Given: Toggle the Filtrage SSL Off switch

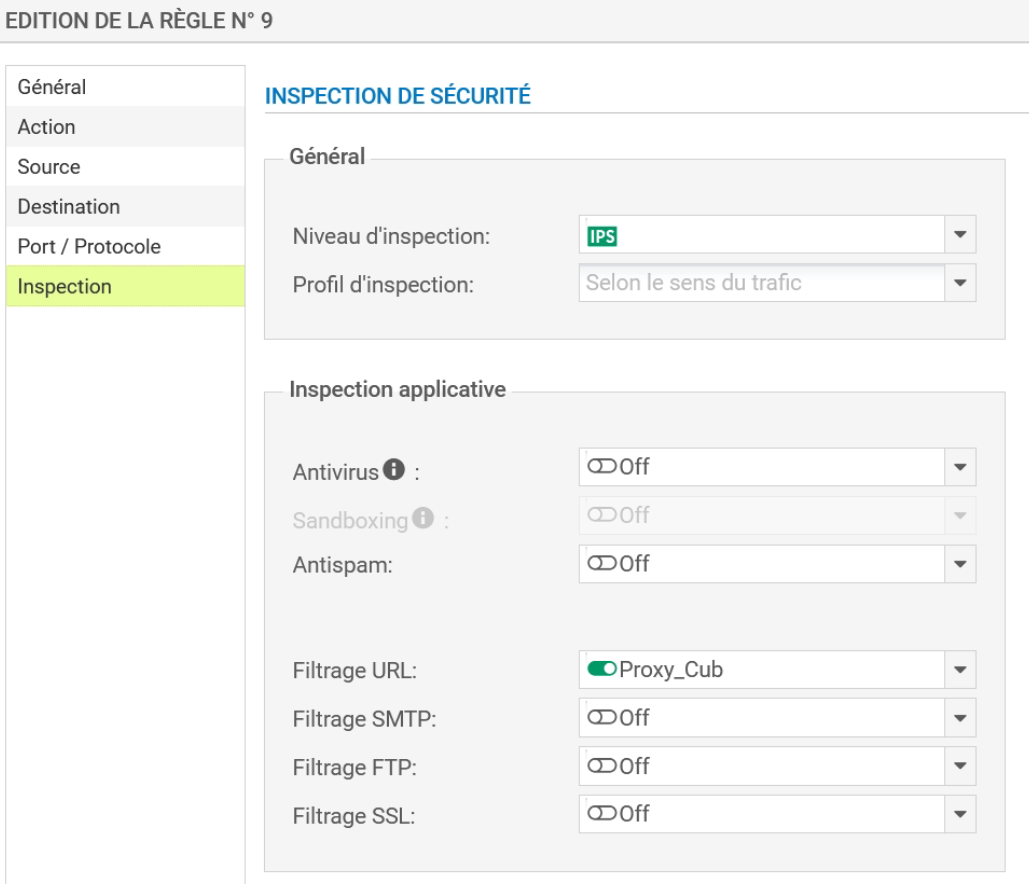Looking at the screenshot, I should [602, 814].
